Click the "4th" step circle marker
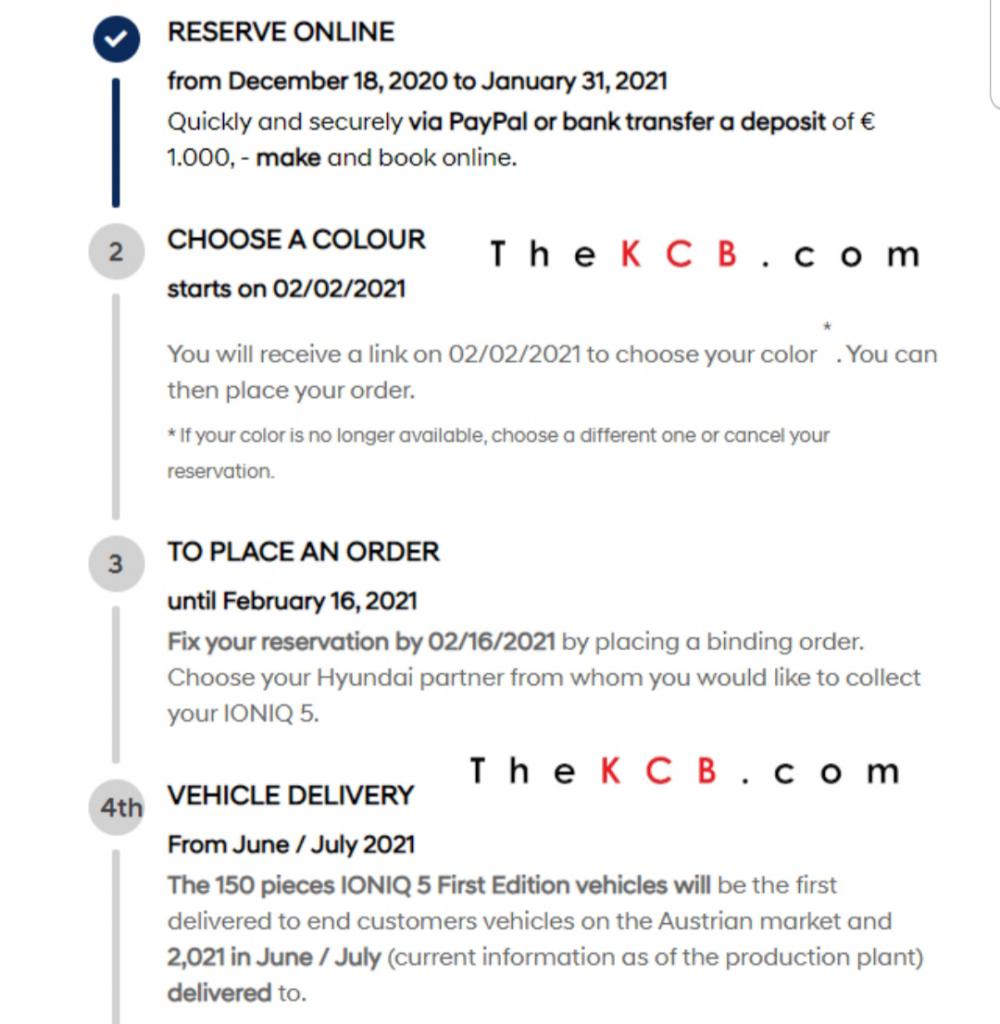 122,807
